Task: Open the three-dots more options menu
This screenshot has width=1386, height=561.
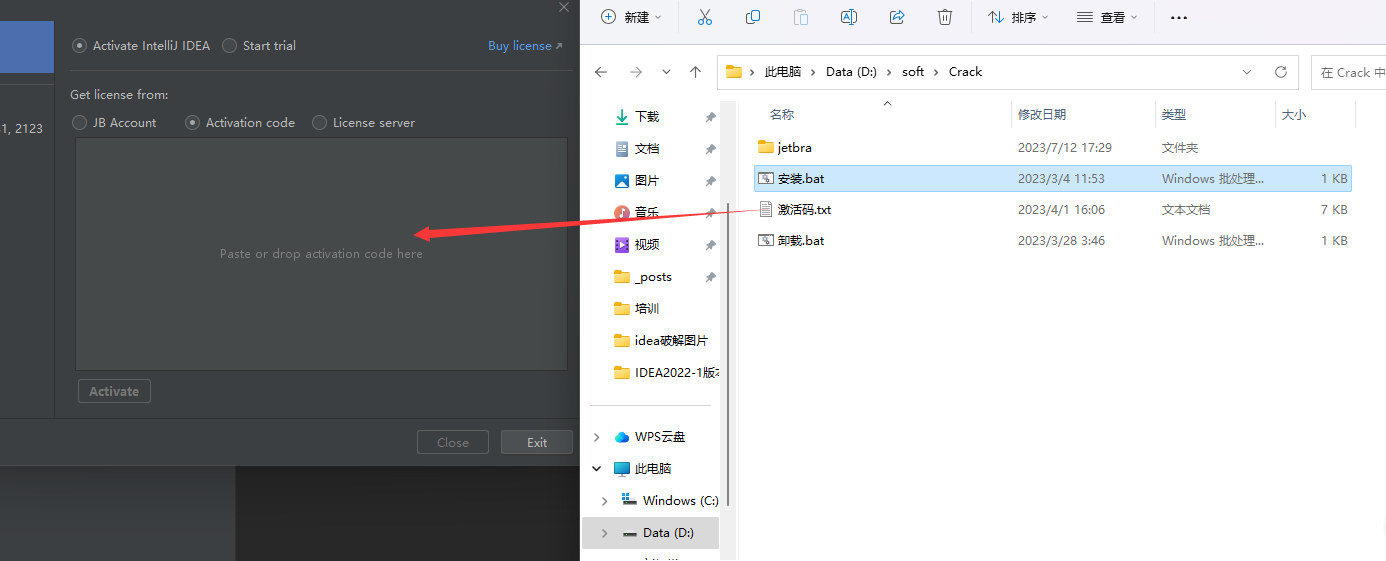Action: (x=1179, y=17)
